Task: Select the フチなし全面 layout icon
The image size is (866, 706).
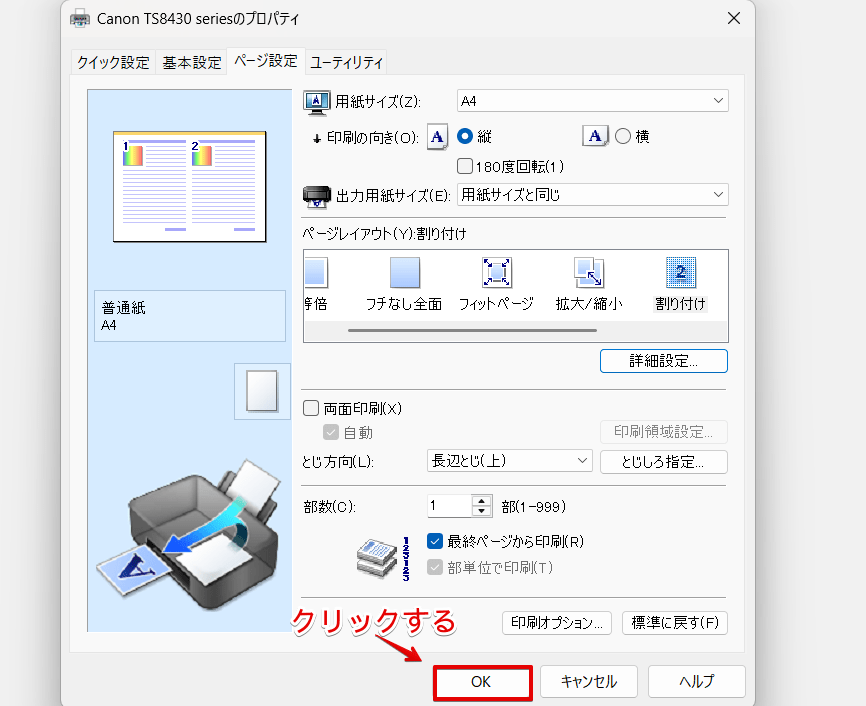Action: [x=404, y=272]
